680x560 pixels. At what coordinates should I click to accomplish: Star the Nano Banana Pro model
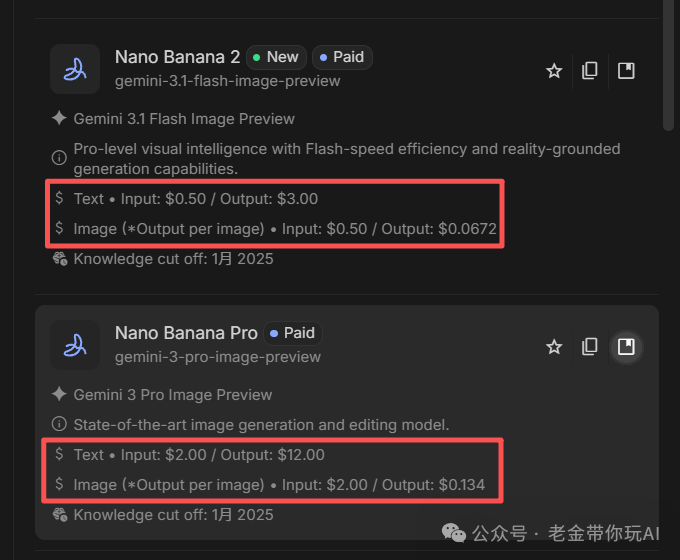[554, 347]
